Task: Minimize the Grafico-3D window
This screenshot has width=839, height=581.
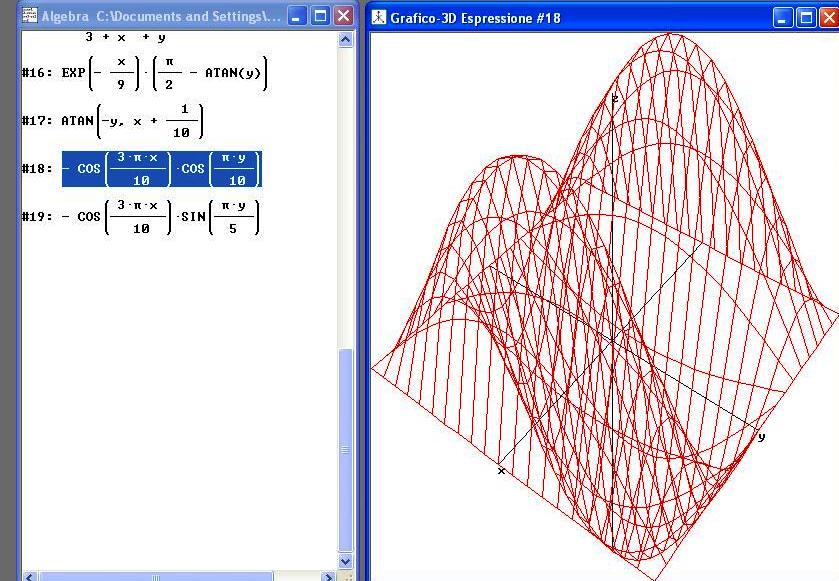Action: 782,18
